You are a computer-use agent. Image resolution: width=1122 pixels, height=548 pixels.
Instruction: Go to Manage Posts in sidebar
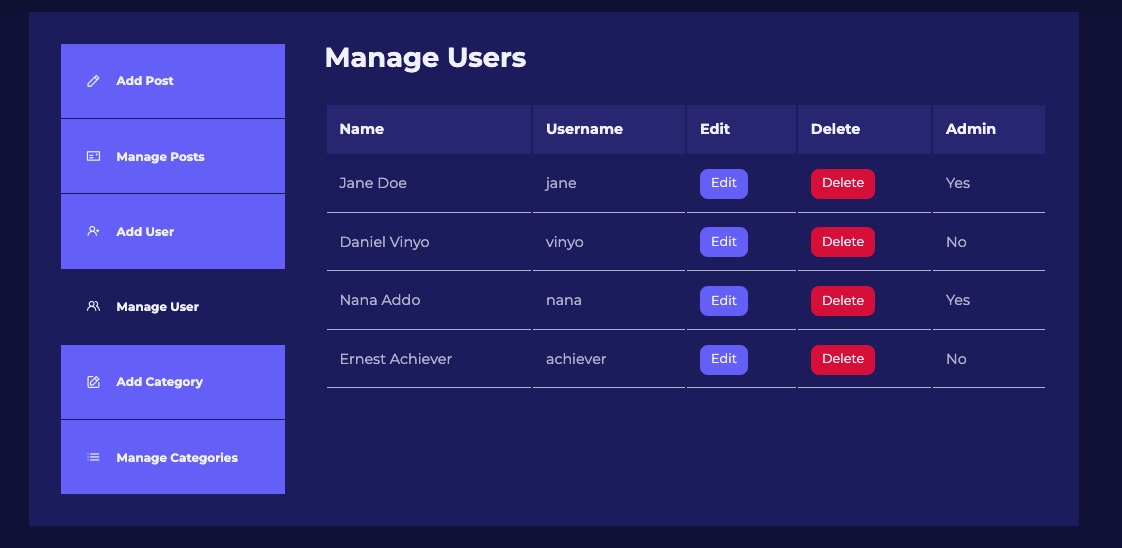[172, 156]
